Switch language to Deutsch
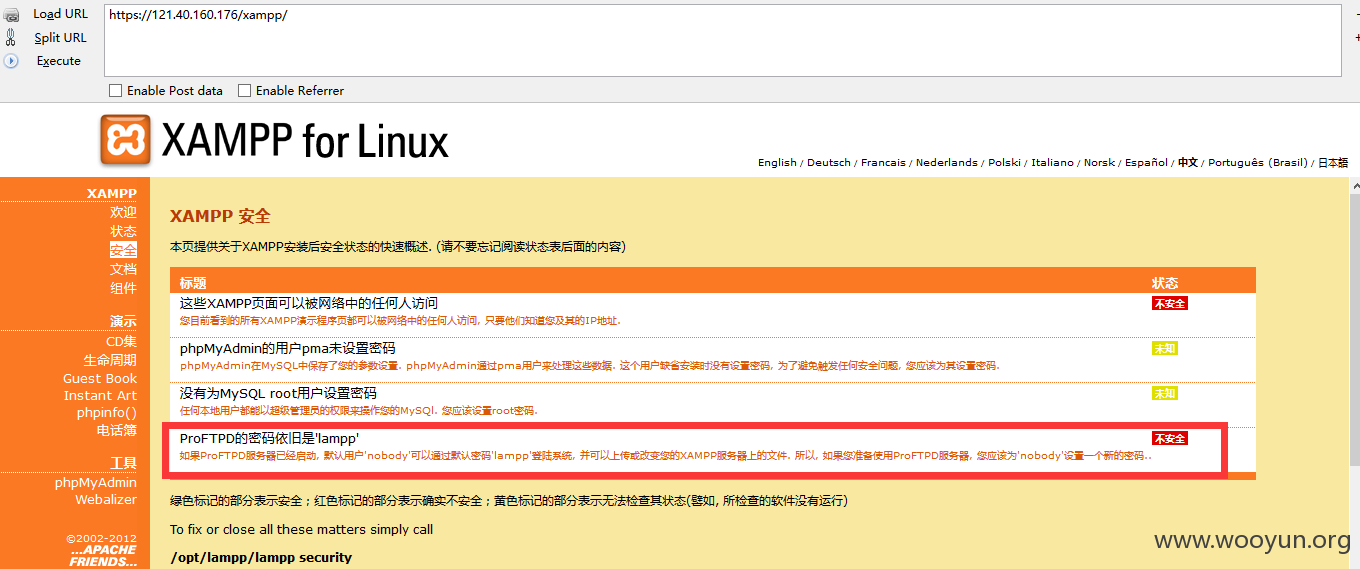 point(829,162)
